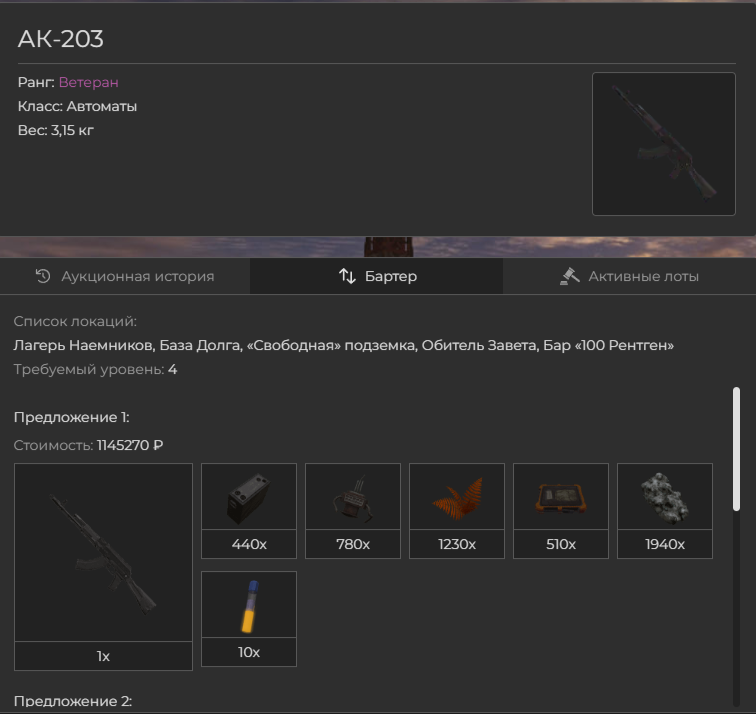Screen dimensions: 756x714
Task: Click the Требуемый уровень: 4 text
Action: pos(95,370)
